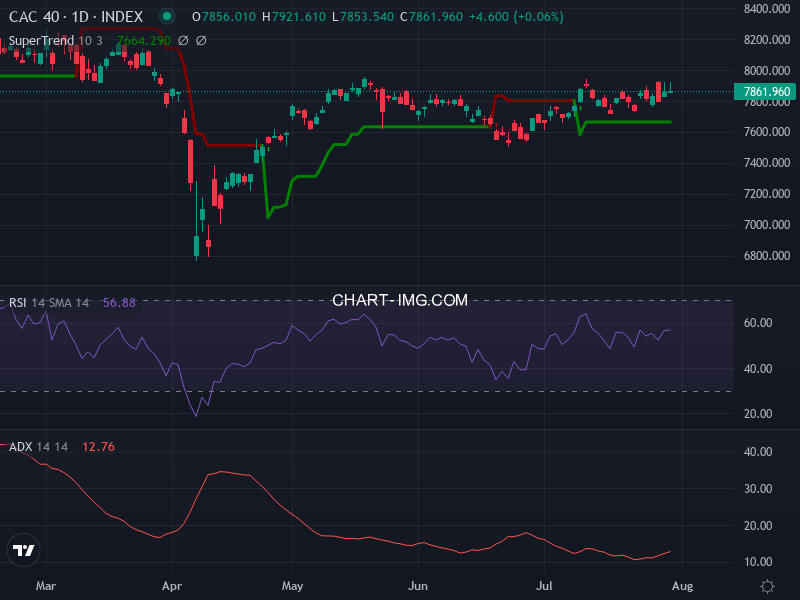Click the 6800.000 price scale label
Screen dimensions: 800x600
[767, 255]
